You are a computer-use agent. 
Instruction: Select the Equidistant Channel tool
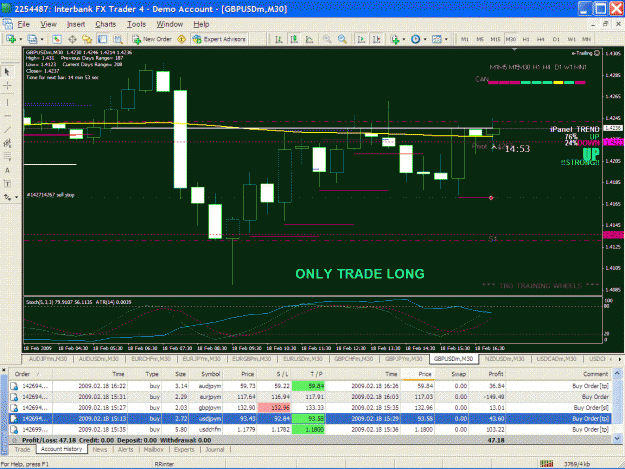(7, 143)
